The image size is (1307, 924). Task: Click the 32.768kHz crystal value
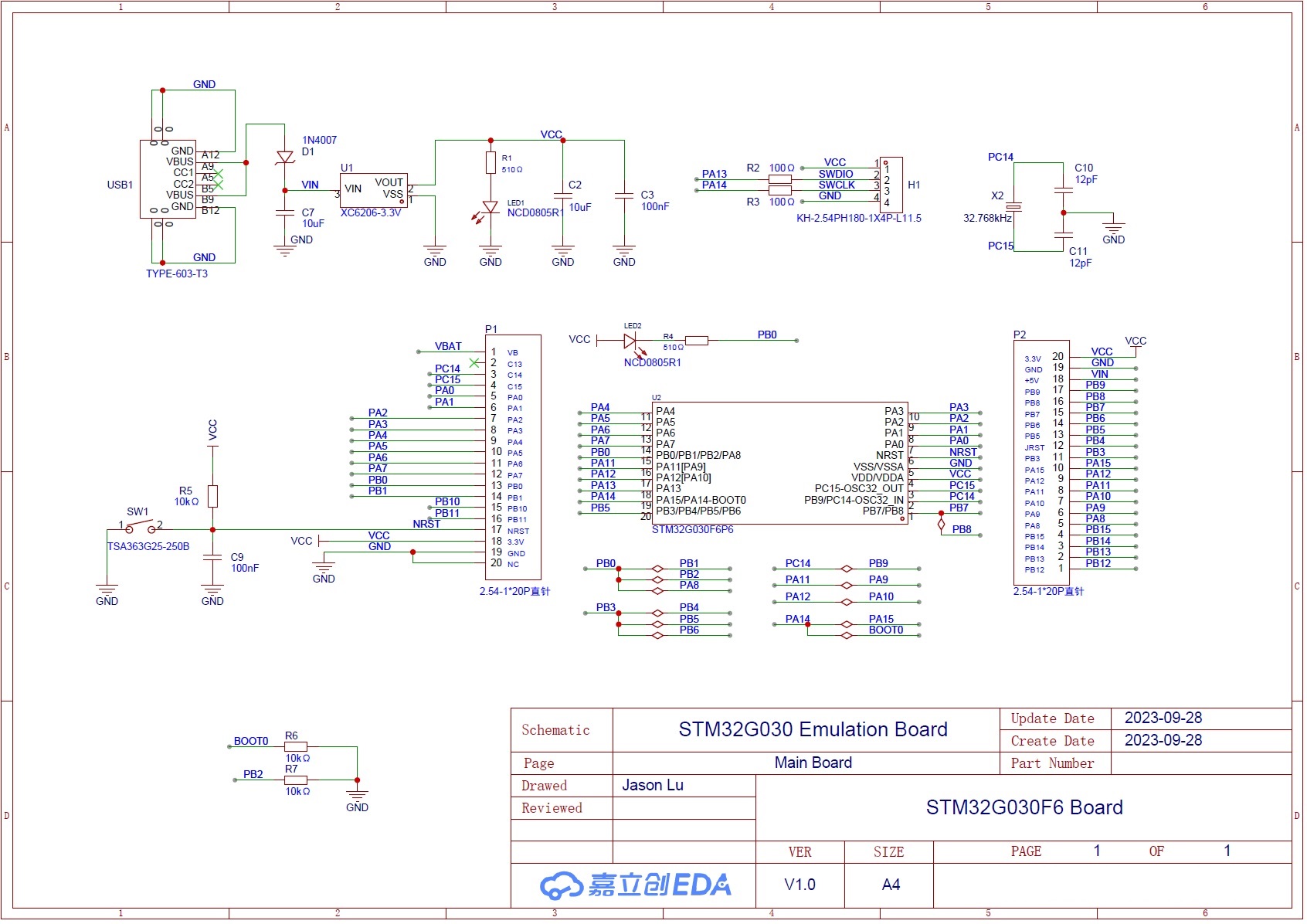click(987, 219)
